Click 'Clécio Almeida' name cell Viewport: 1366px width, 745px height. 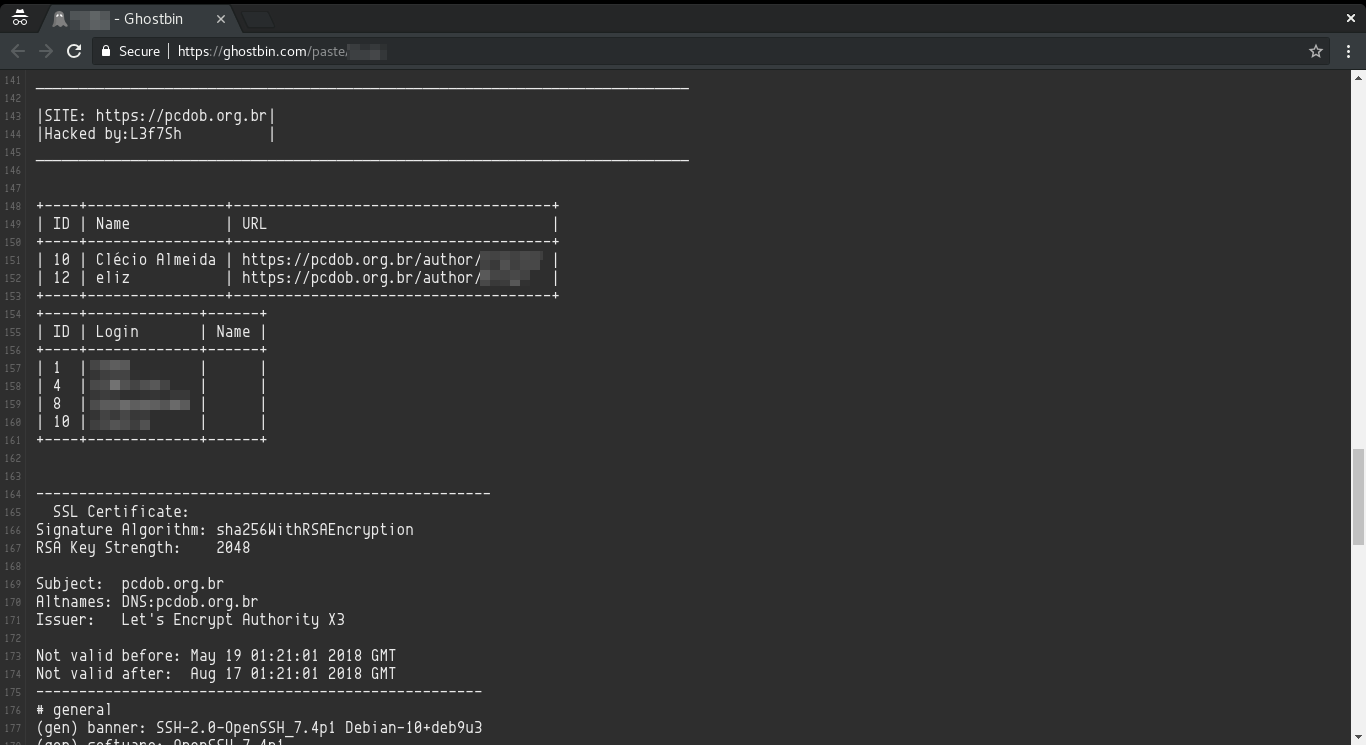click(155, 260)
